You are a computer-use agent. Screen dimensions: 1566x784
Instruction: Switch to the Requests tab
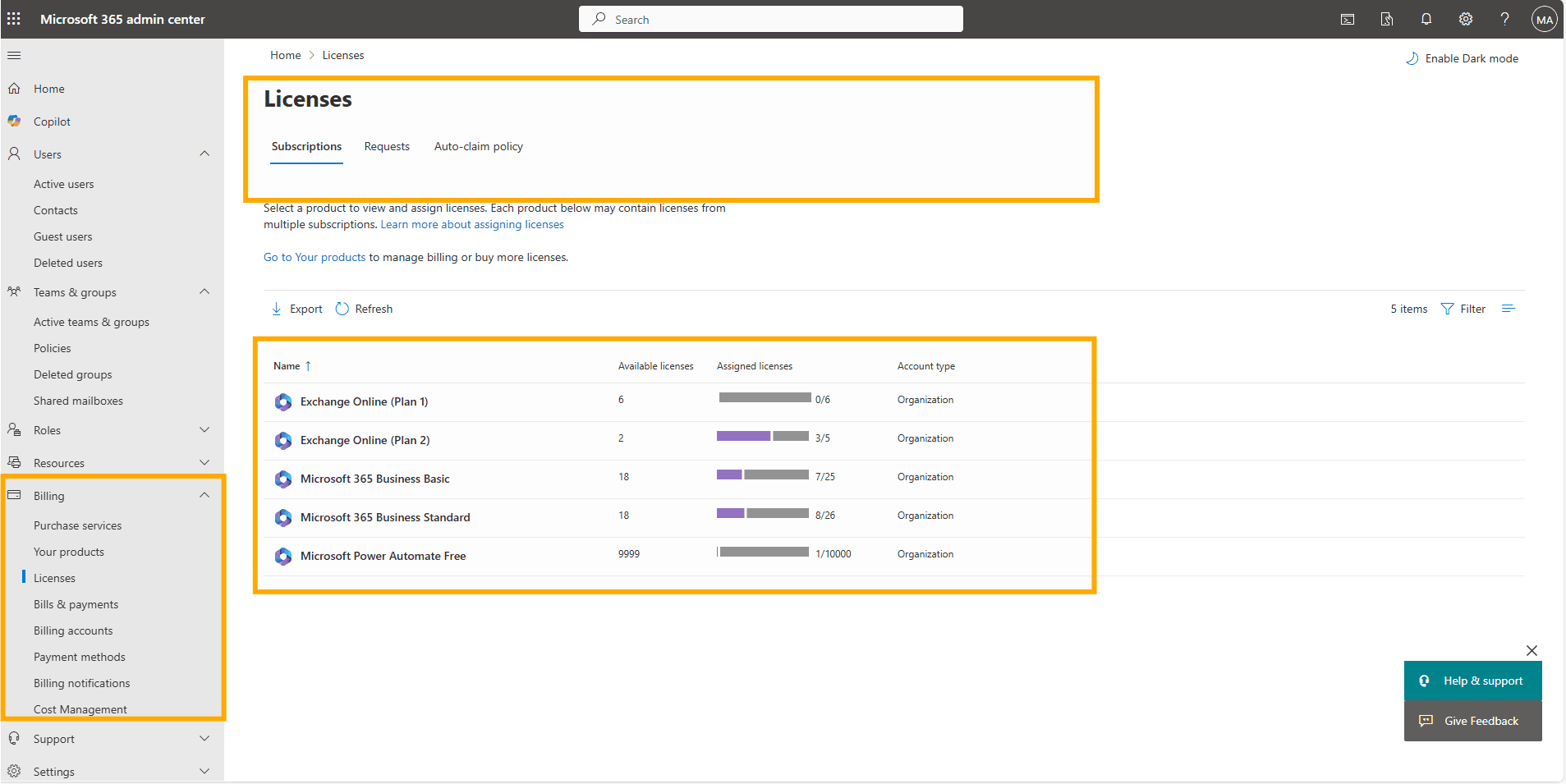[387, 146]
